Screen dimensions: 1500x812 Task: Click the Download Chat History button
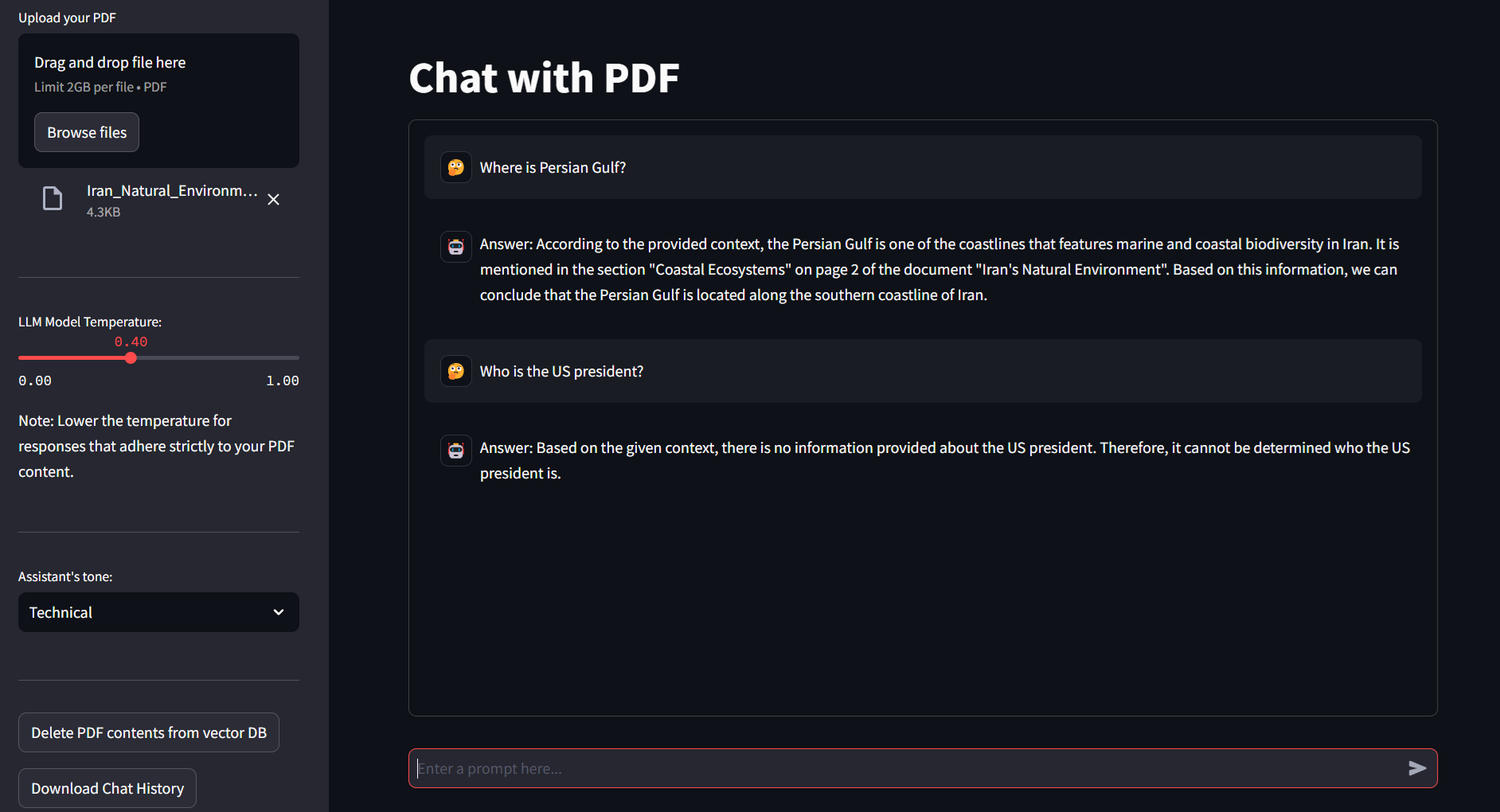click(x=107, y=788)
